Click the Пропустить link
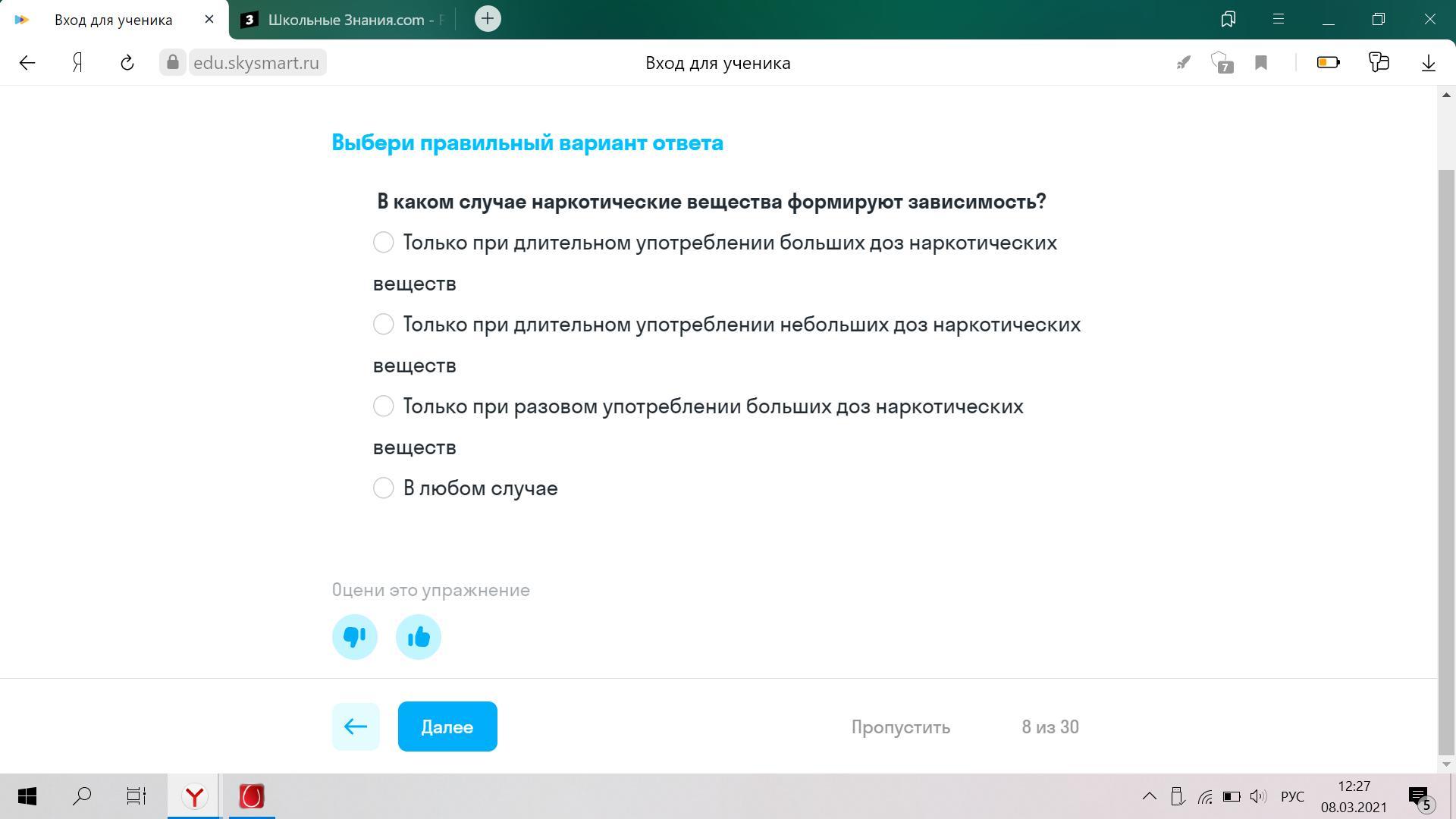The image size is (1456, 819). click(x=900, y=727)
